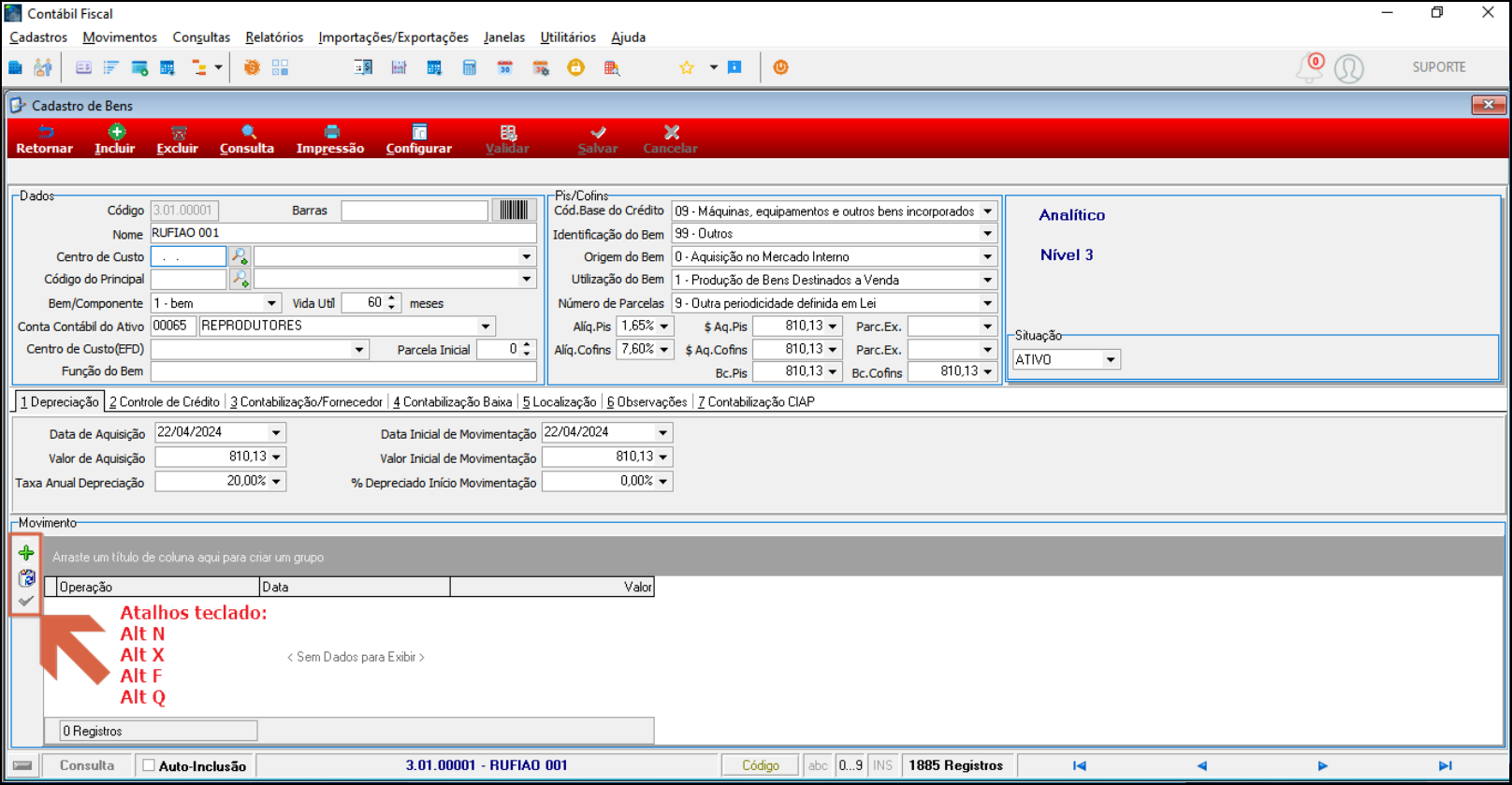This screenshot has height=785, width=1512.
Task: Click the blue info flag toolbar icon
Action: [x=734, y=67]
